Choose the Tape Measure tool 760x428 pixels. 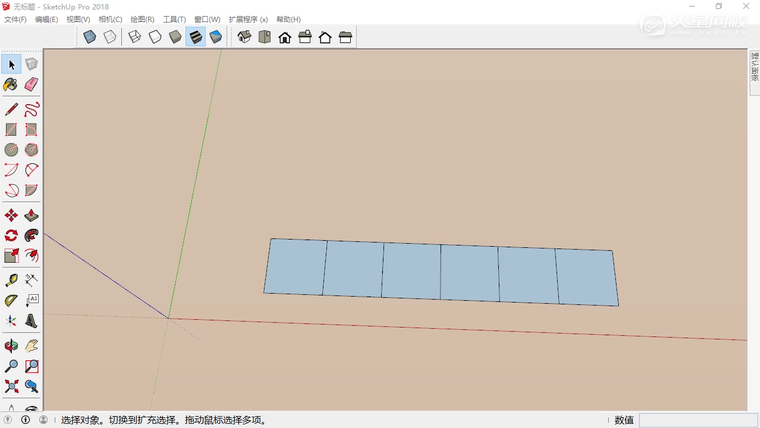11,280
